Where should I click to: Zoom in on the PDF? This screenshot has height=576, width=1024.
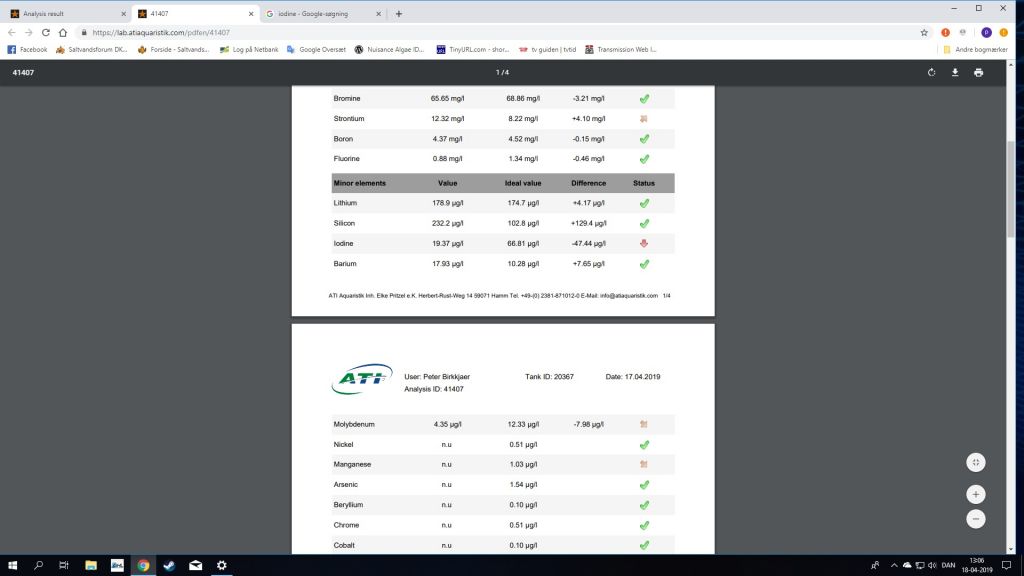pos(976,494)
